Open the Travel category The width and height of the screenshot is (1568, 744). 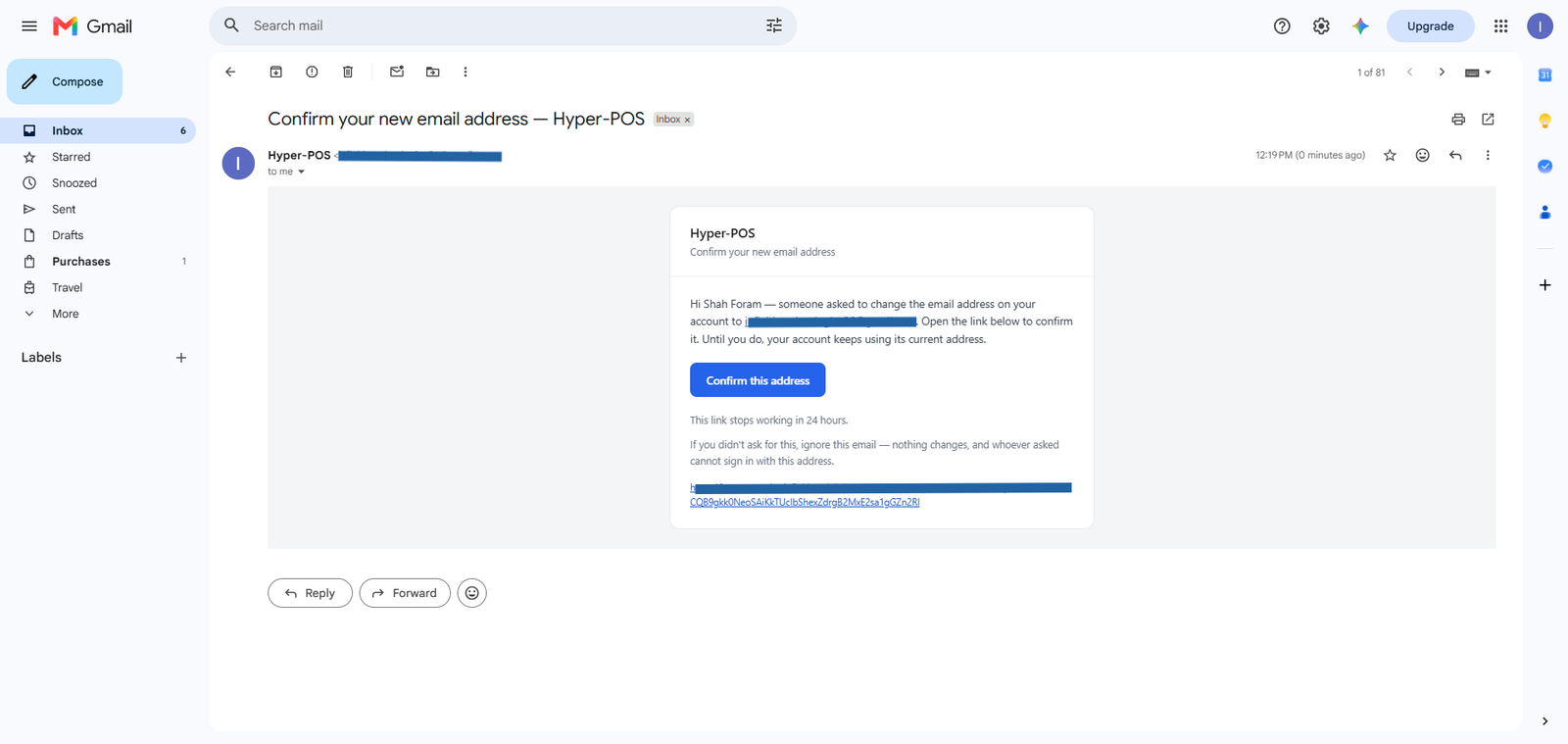point(98,287)
